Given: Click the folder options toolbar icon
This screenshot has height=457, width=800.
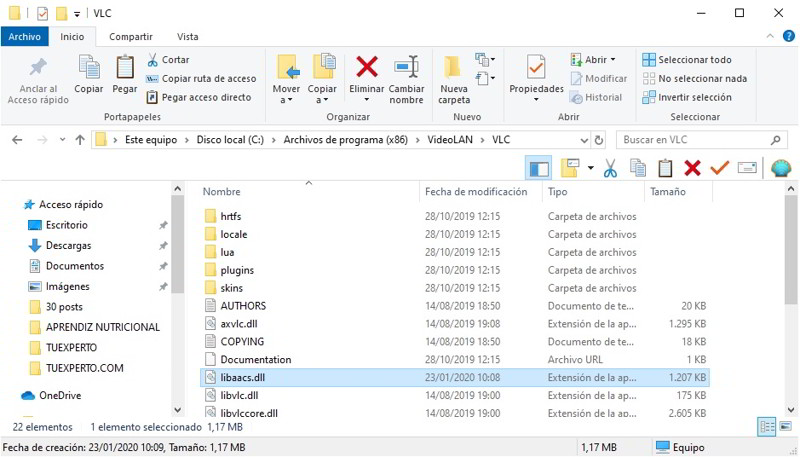Looking at the screenshot, I should [x=570, y=168].
